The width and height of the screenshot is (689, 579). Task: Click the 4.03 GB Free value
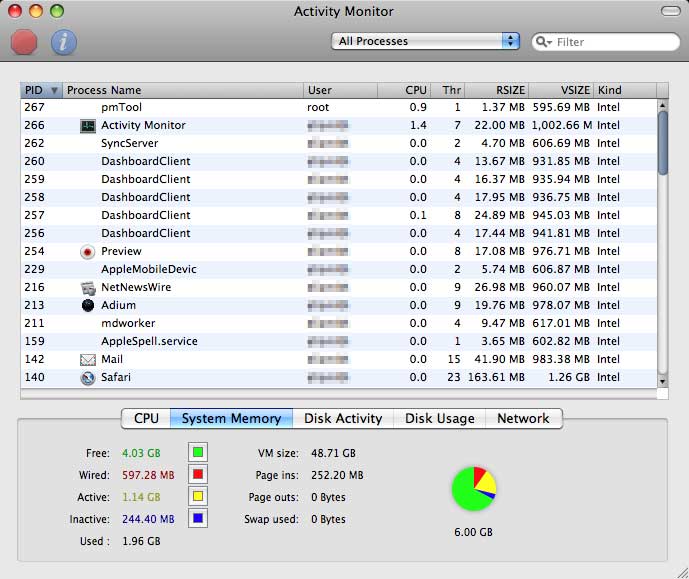(141, 453)
